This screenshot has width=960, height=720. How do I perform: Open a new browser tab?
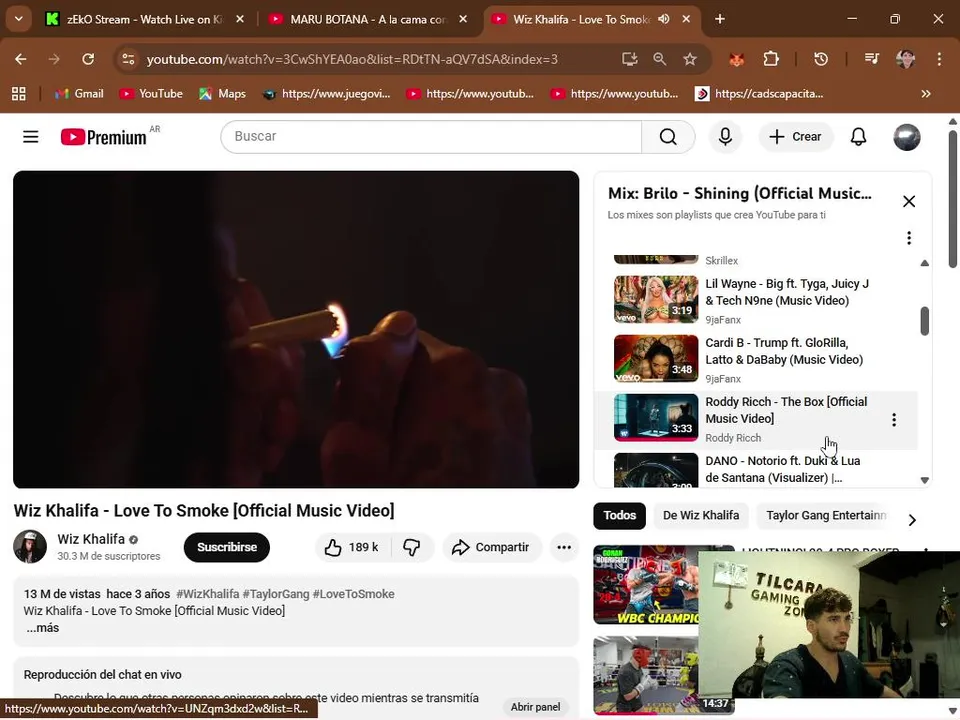pyautogui.click(x=720, y=19)
